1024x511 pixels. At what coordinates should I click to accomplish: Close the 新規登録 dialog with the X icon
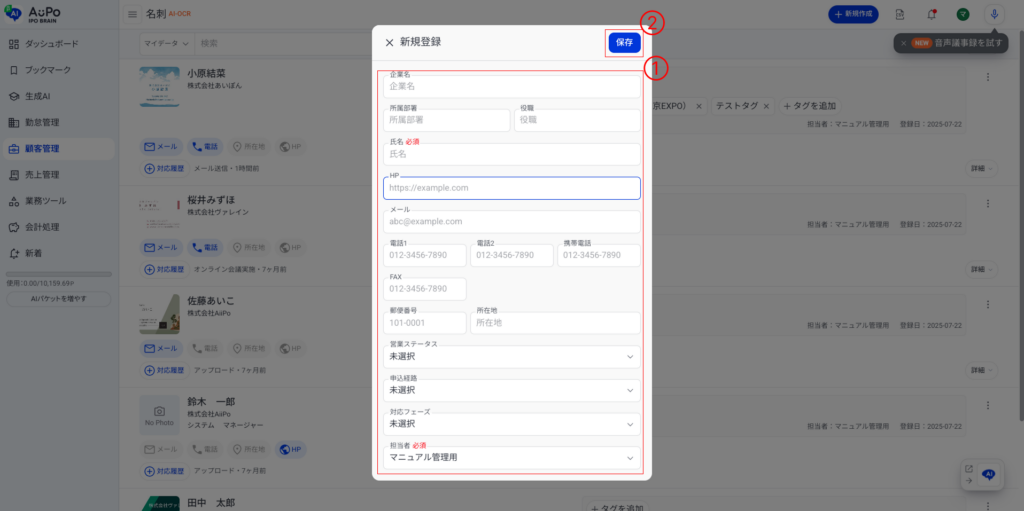click(x=389, y=43)
